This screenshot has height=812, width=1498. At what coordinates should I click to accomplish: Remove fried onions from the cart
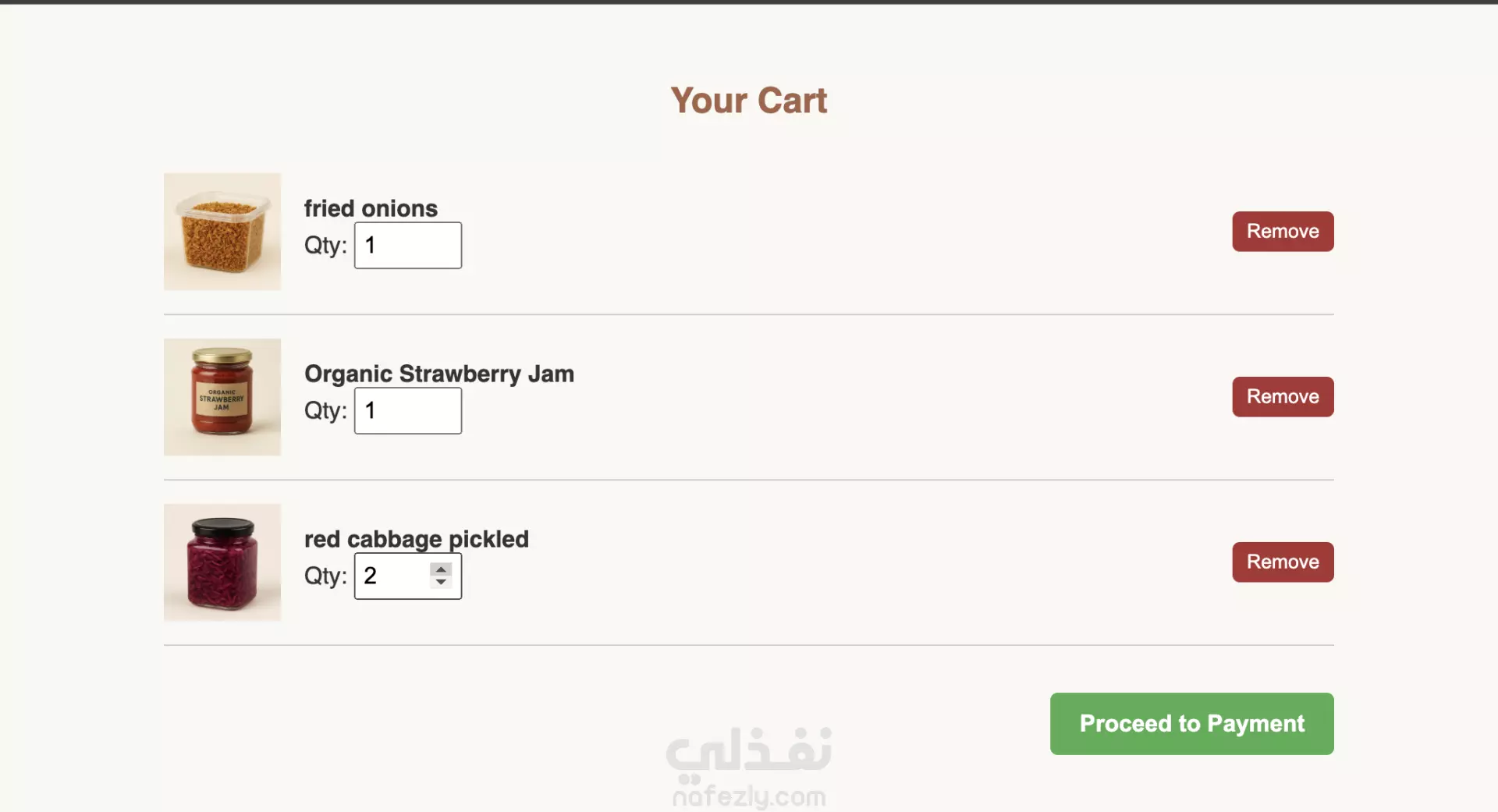click(x=1283, y=232)
